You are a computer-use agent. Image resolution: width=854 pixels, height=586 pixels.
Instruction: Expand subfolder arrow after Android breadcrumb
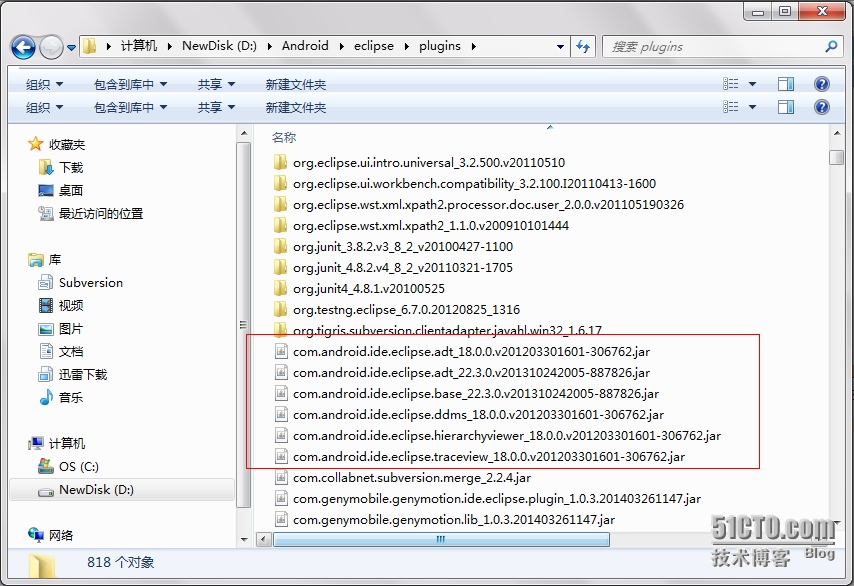(x=341, y=46)
